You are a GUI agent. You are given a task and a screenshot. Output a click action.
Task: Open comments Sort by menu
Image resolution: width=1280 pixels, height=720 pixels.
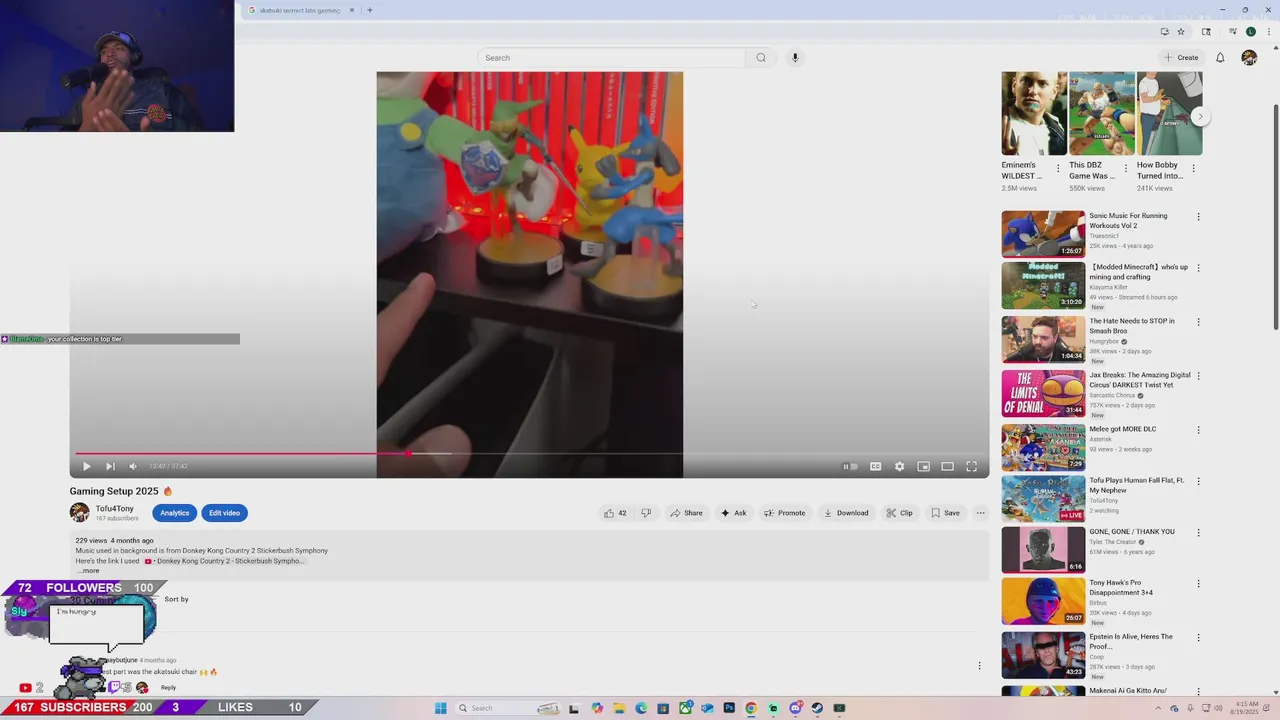pos(176,599)
